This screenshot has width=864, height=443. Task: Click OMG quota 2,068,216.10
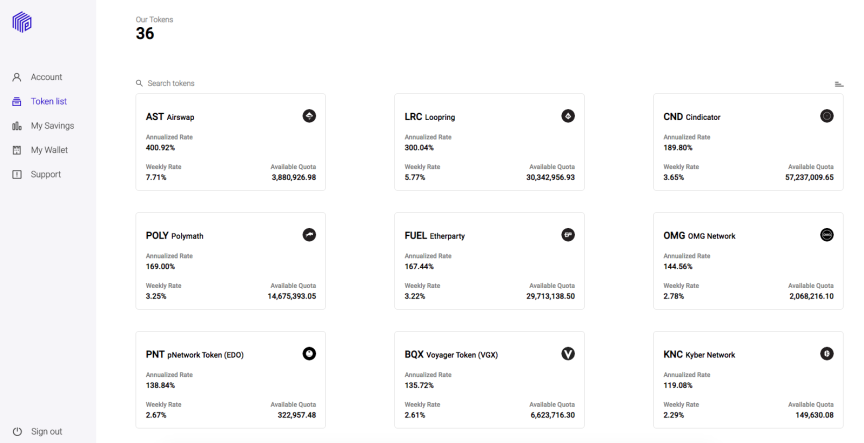click(x=812, y=296)
